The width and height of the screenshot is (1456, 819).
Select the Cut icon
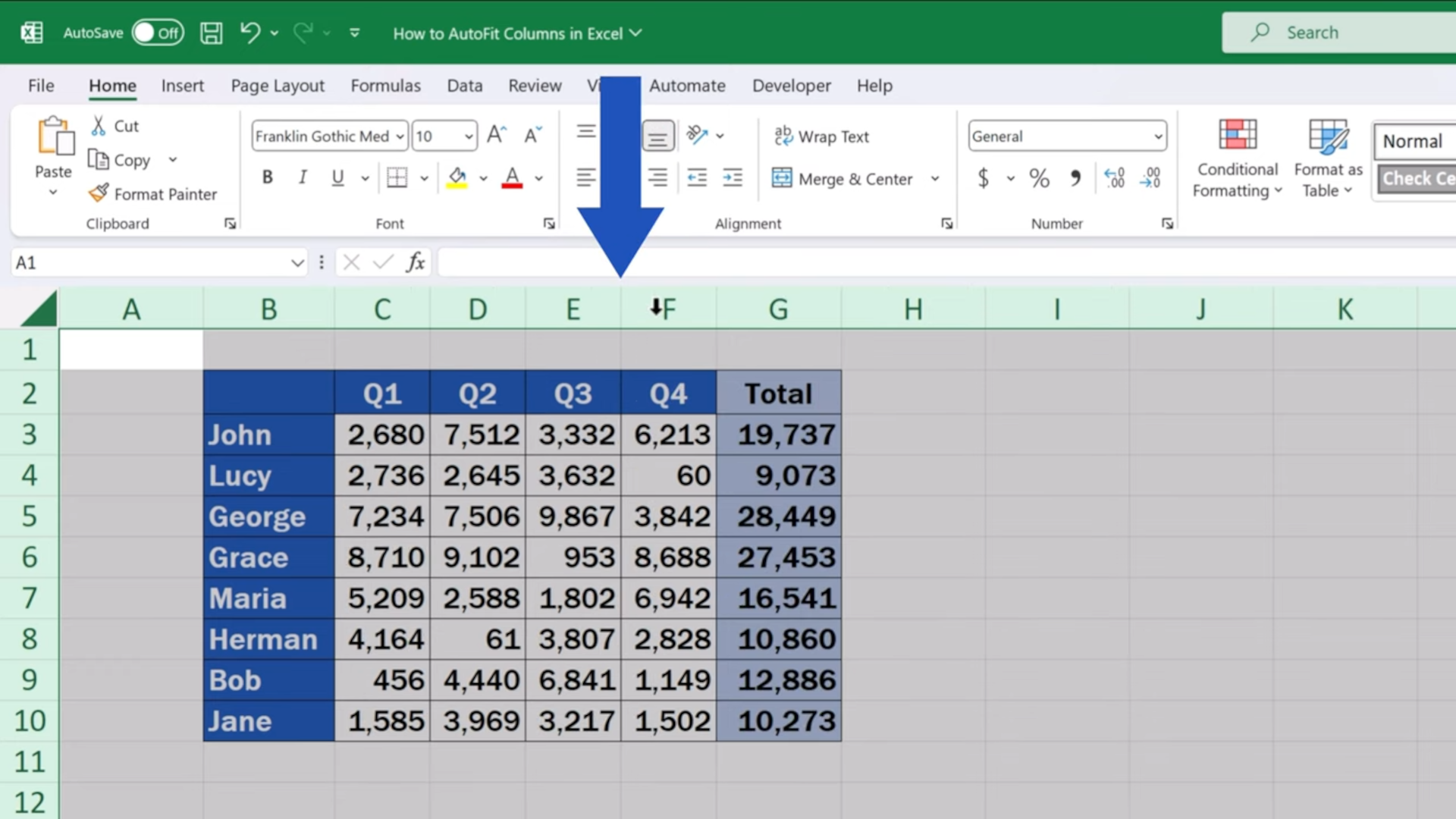tap(99, 125)
